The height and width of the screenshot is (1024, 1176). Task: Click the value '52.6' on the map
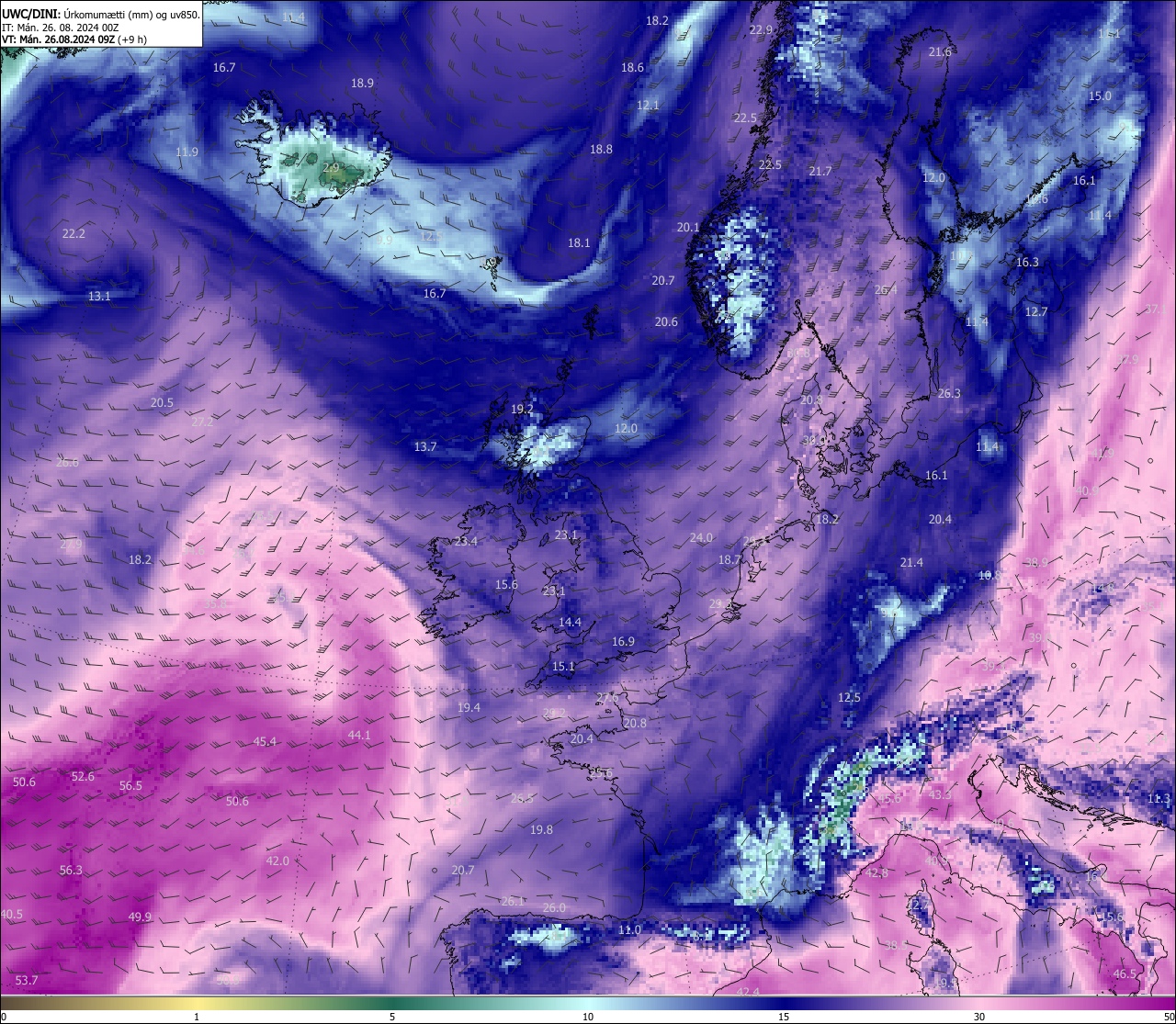pos(83,776)
